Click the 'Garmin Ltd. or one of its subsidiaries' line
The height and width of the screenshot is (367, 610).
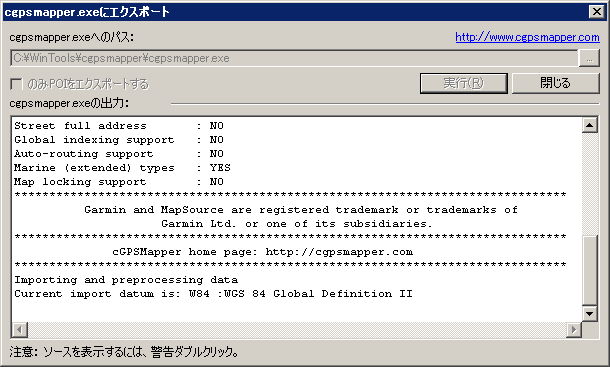coord(297,224)
